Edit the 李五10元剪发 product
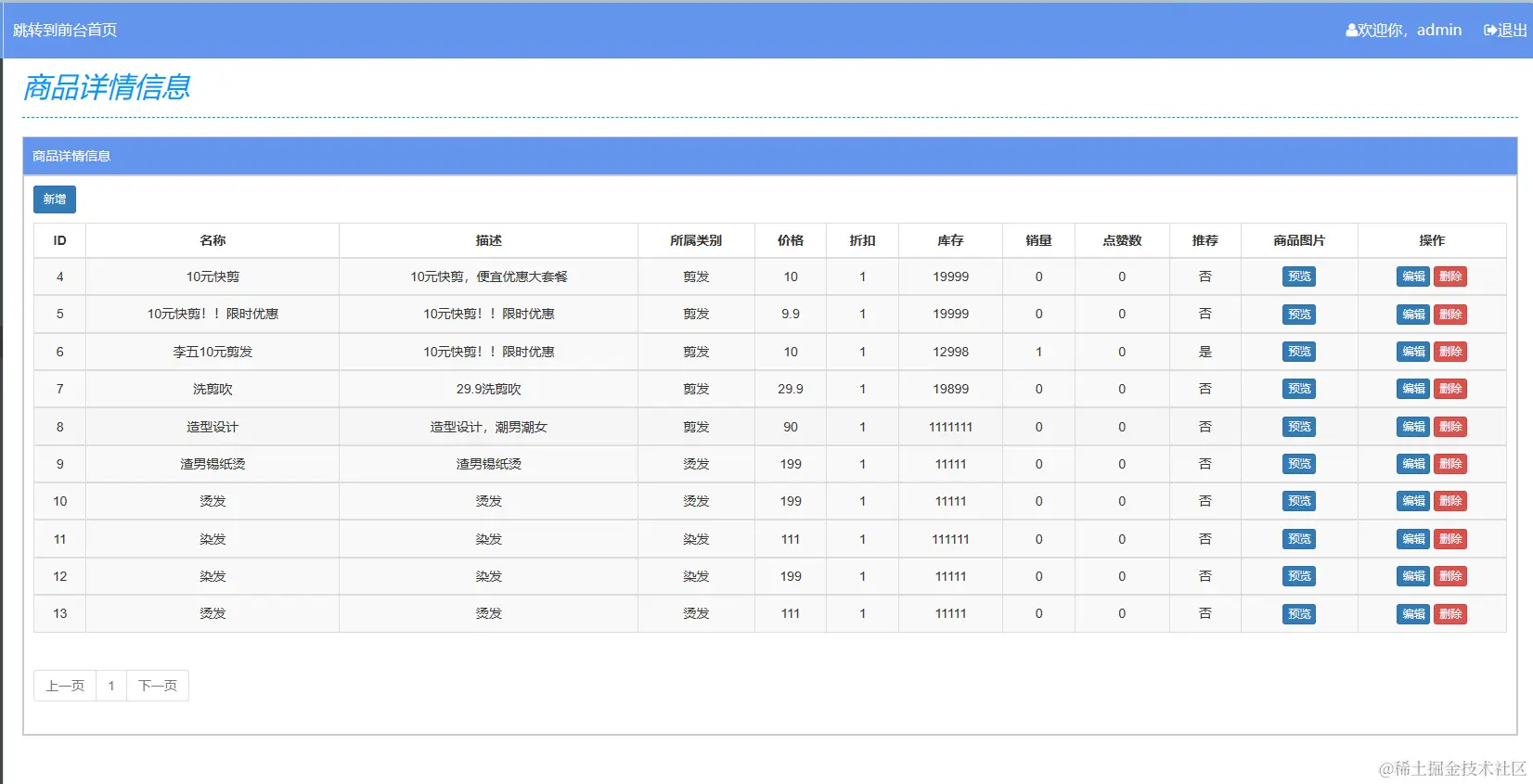Viewport: 1533px width, 784px height. point(1413,352)
